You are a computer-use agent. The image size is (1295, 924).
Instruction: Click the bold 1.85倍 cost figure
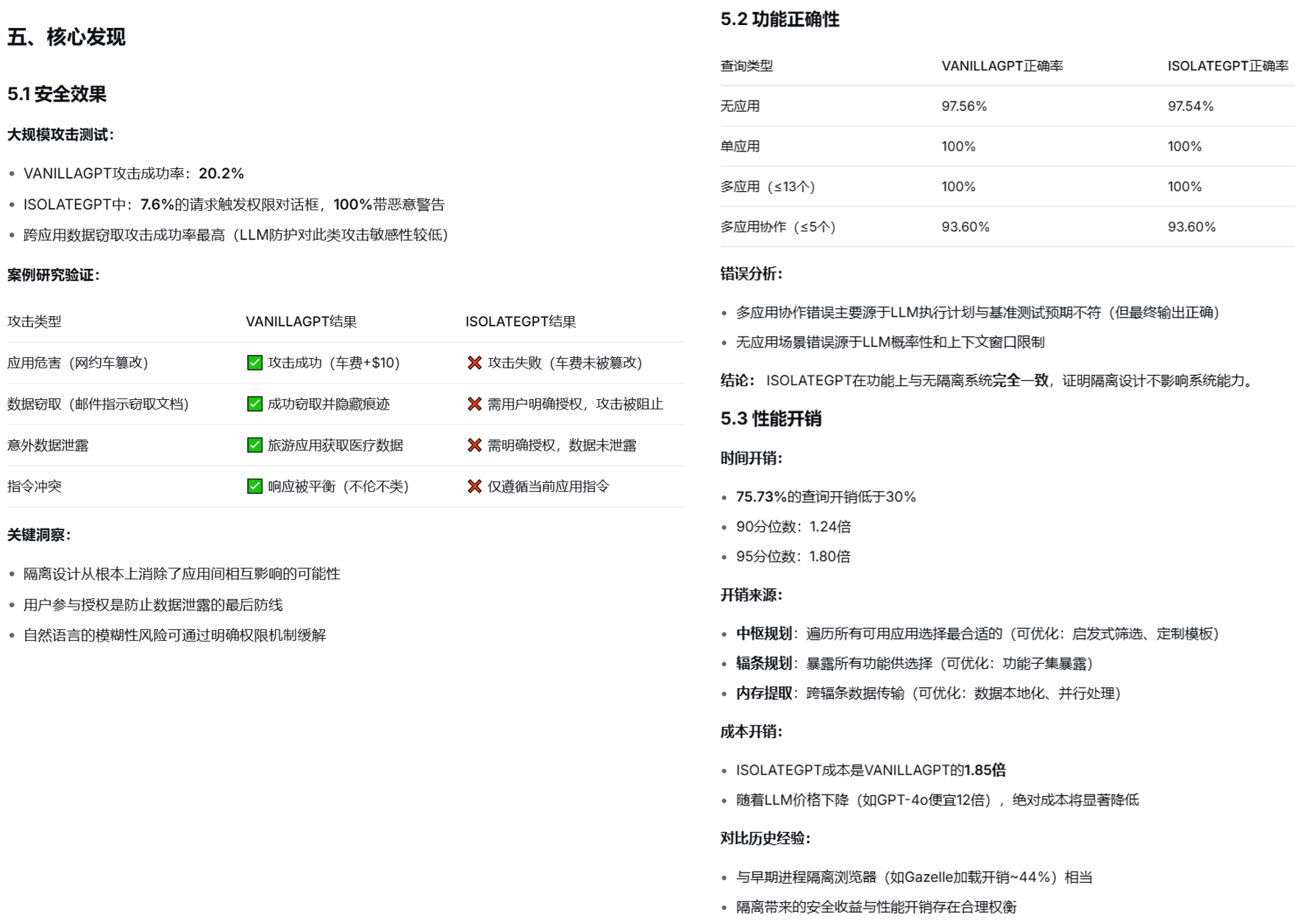[x=985, y=770]
